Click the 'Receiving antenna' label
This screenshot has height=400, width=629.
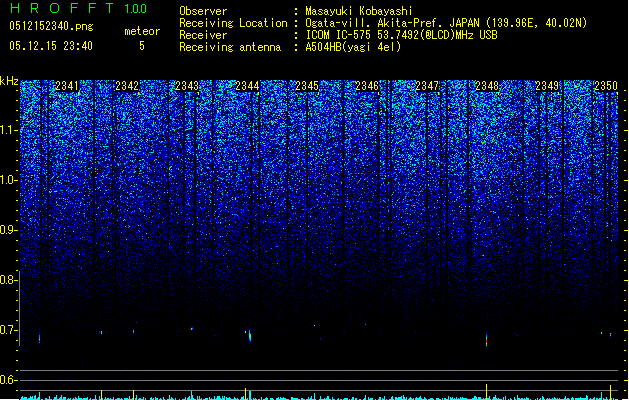pyautogui.click(x=230, y=47)
